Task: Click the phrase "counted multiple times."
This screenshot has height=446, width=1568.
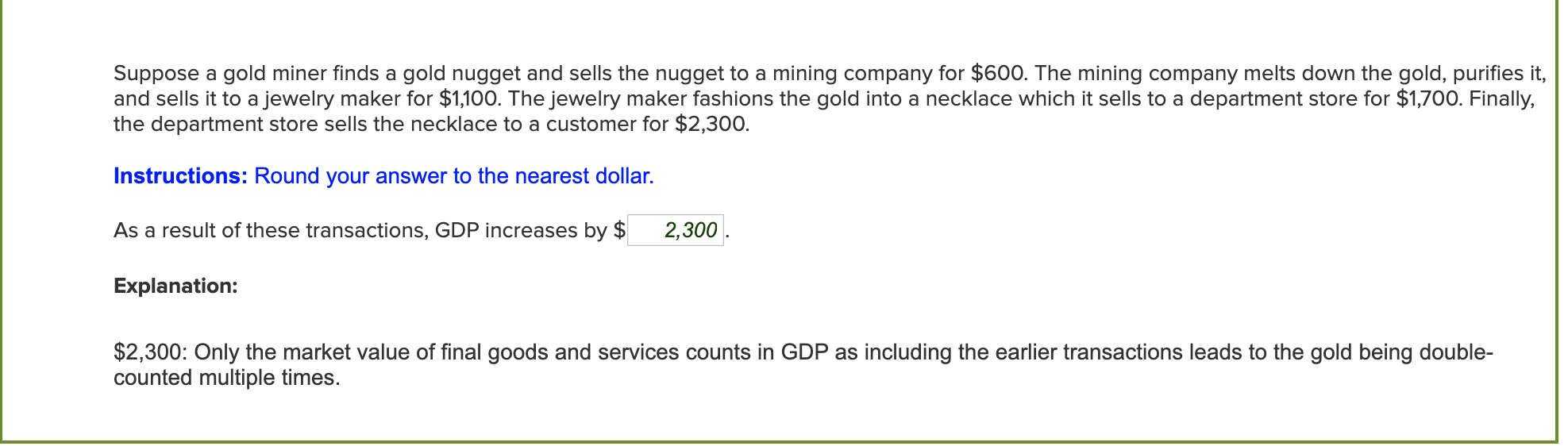Action: coord(227,378)
